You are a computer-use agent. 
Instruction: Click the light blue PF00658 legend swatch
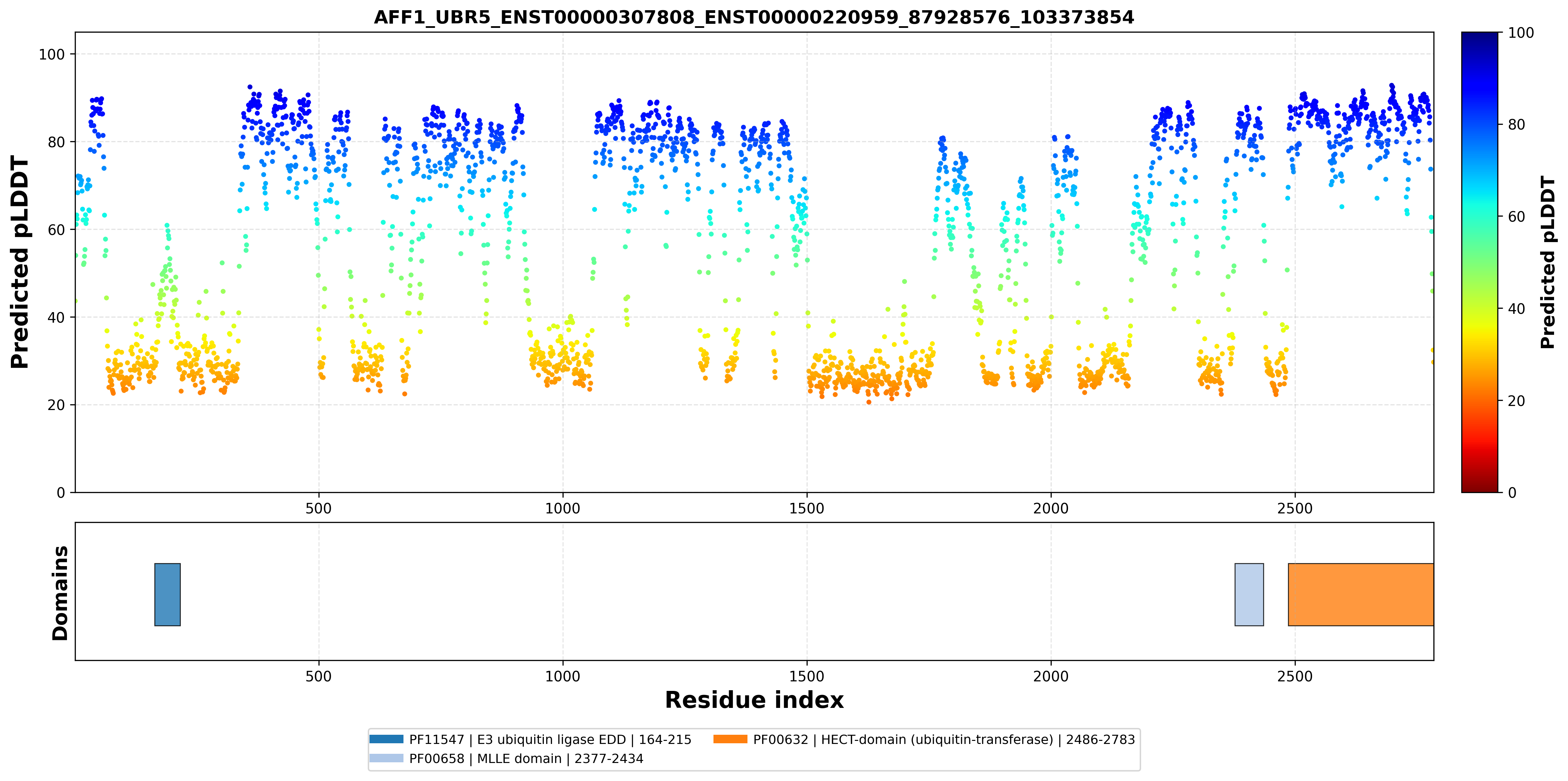pyautogui.click(x=386, y=758)
